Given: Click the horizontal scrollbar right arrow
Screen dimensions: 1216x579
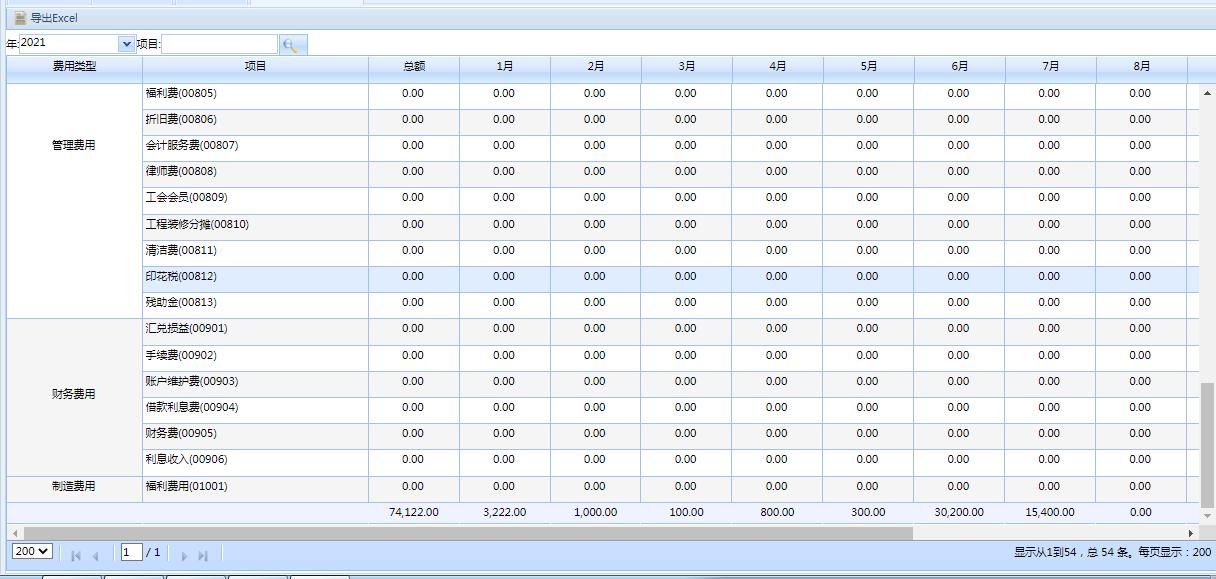Looking at the screenshot, I should [x=1191, y=533].
